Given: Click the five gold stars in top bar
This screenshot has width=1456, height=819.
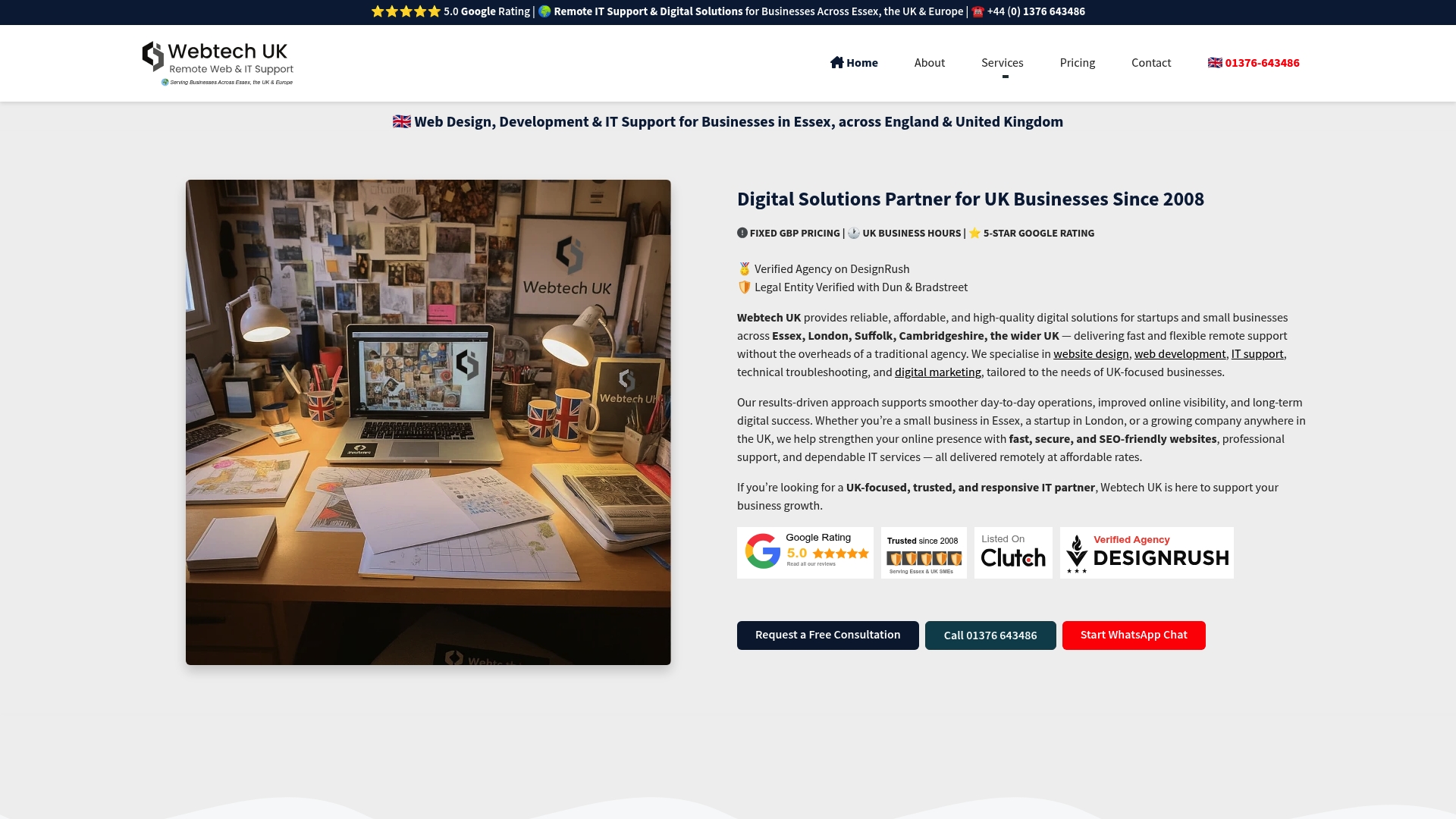Looking at the screenshot, I should click(406, 11).
